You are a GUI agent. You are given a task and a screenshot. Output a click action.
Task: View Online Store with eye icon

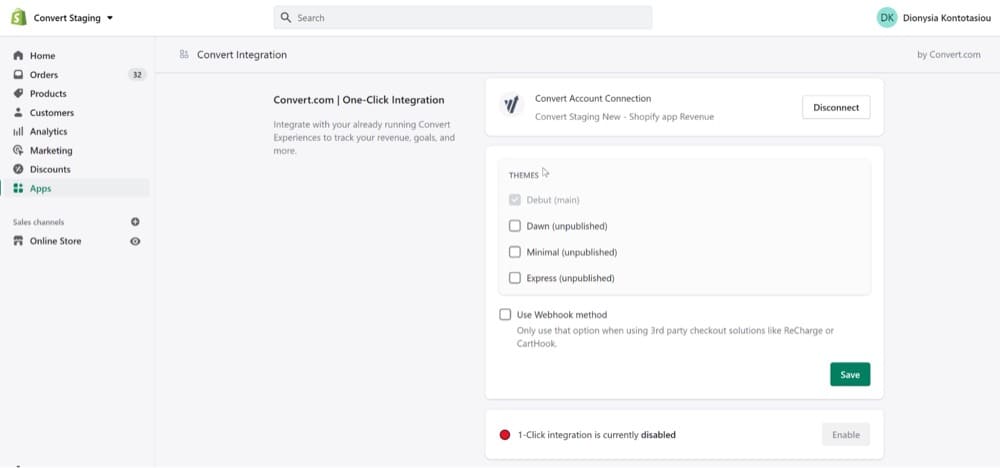pyautogui.click(x=135, y=242)
